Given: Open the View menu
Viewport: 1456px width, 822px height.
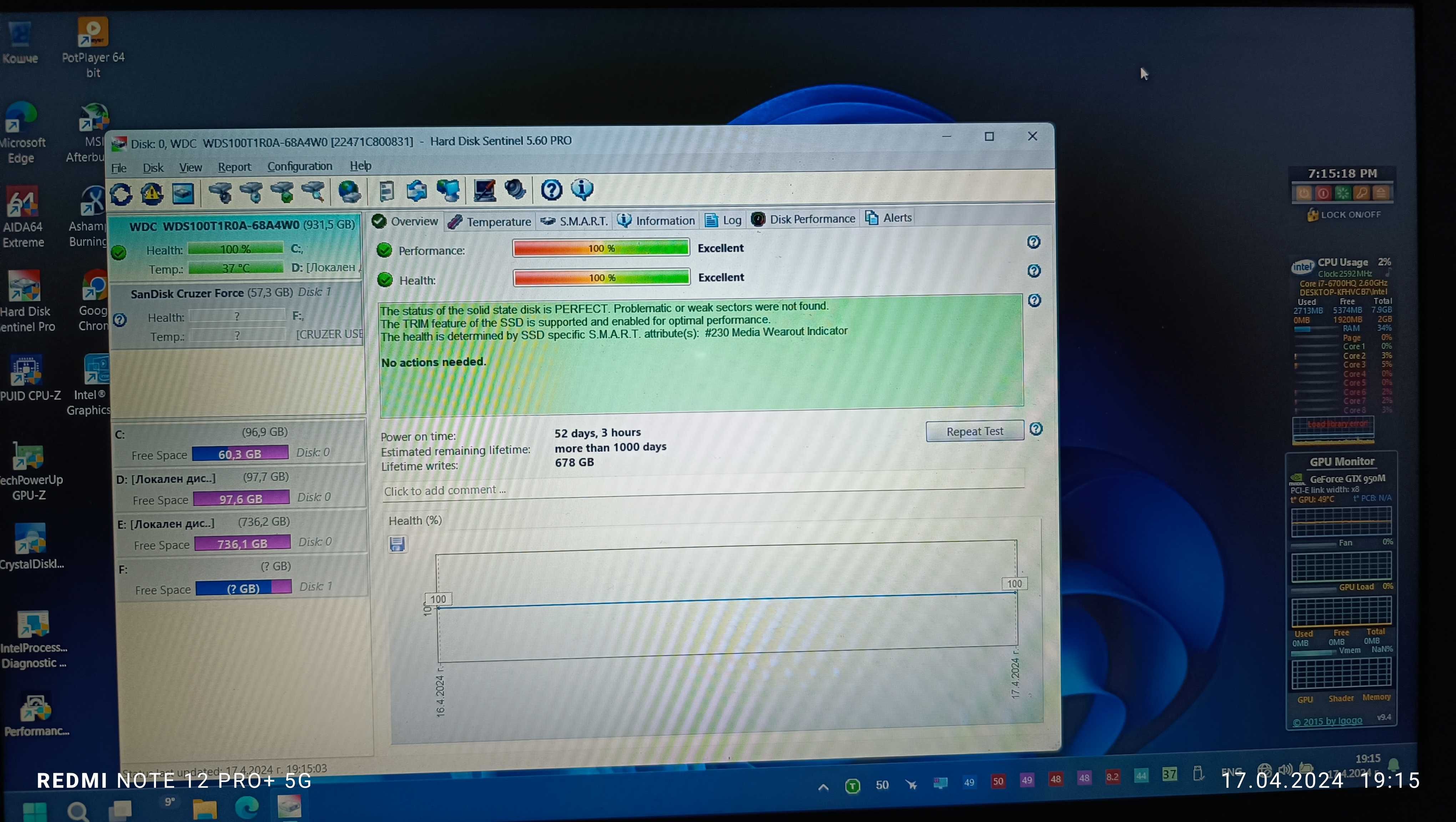Looking at the screenshot, I should [x=191, y=167].
